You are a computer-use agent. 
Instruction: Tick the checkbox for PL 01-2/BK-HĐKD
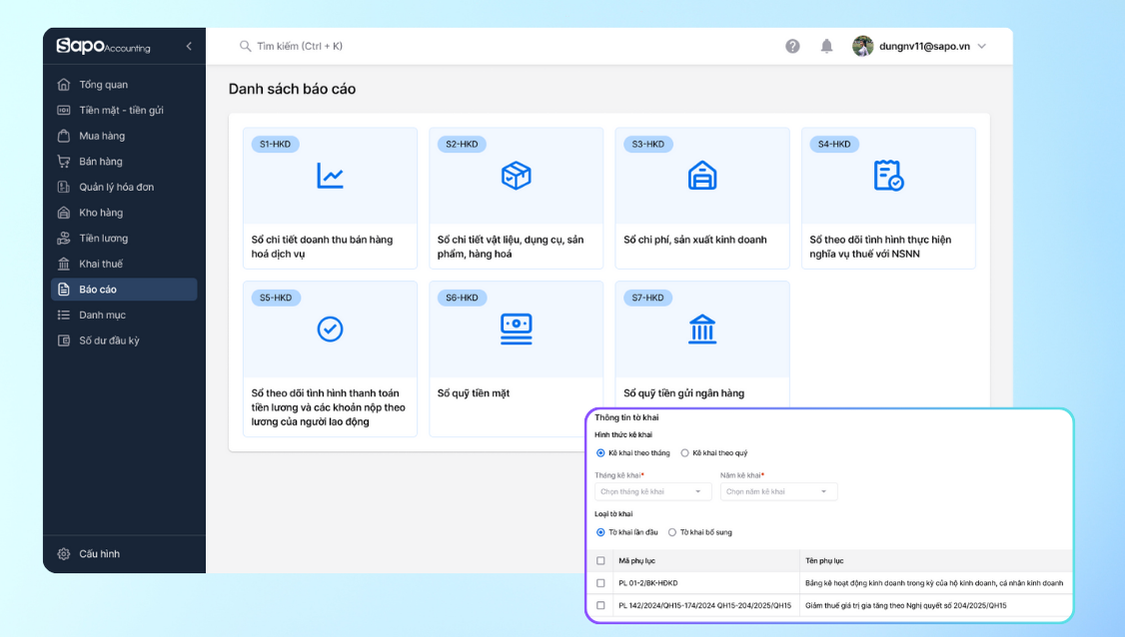600,582
